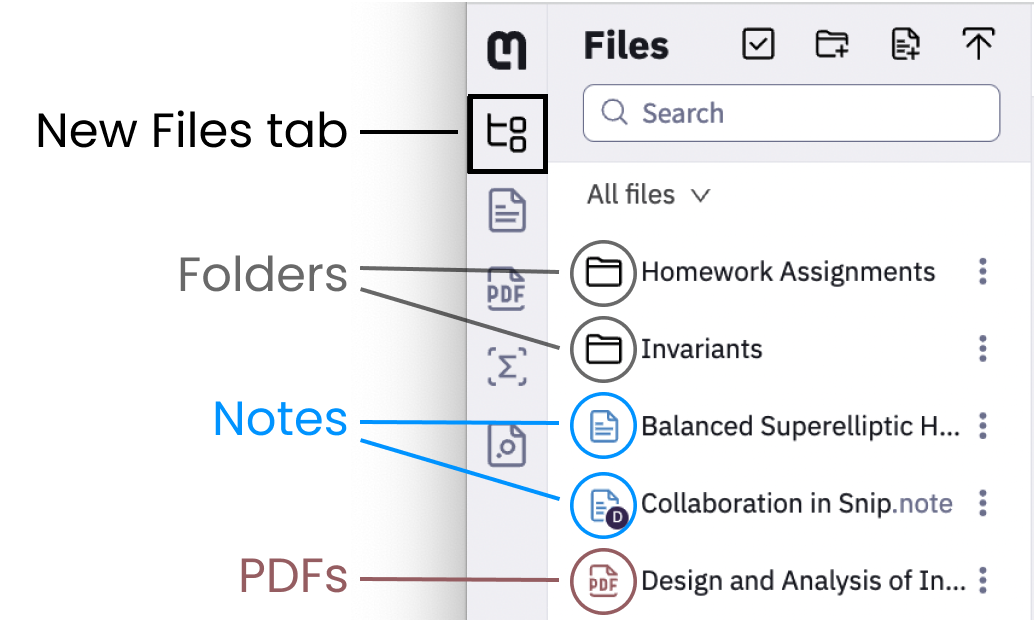Expand the All files dropdown

648,195
